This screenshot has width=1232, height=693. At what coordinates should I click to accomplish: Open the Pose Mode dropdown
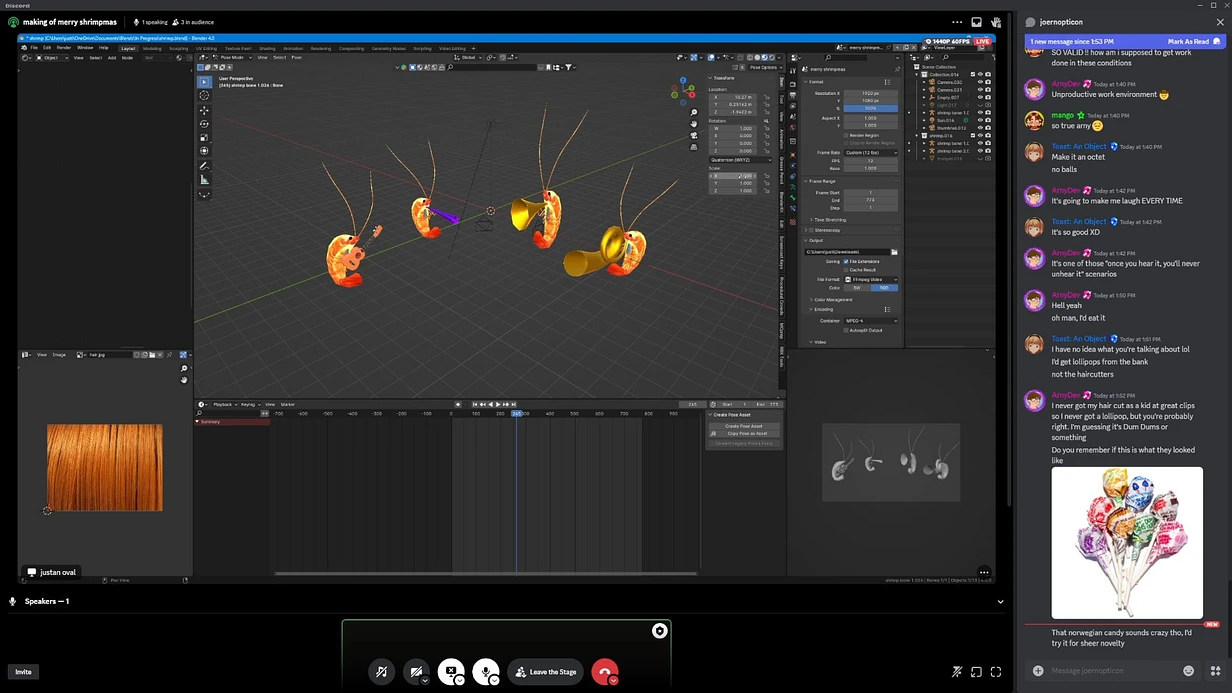pyautogui.click(x=233, y=57)
